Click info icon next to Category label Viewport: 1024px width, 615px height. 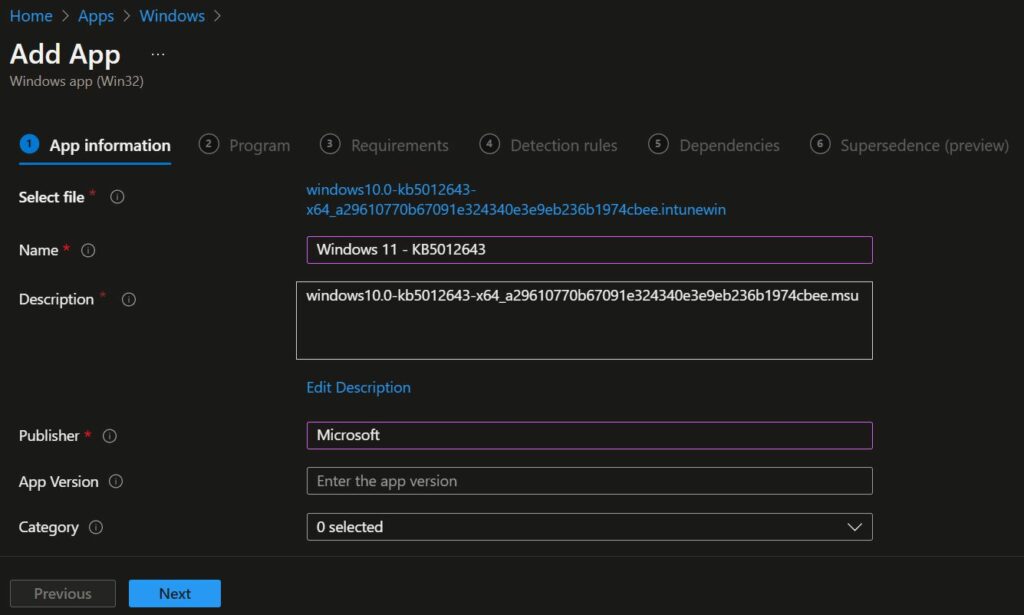(96, 527)
